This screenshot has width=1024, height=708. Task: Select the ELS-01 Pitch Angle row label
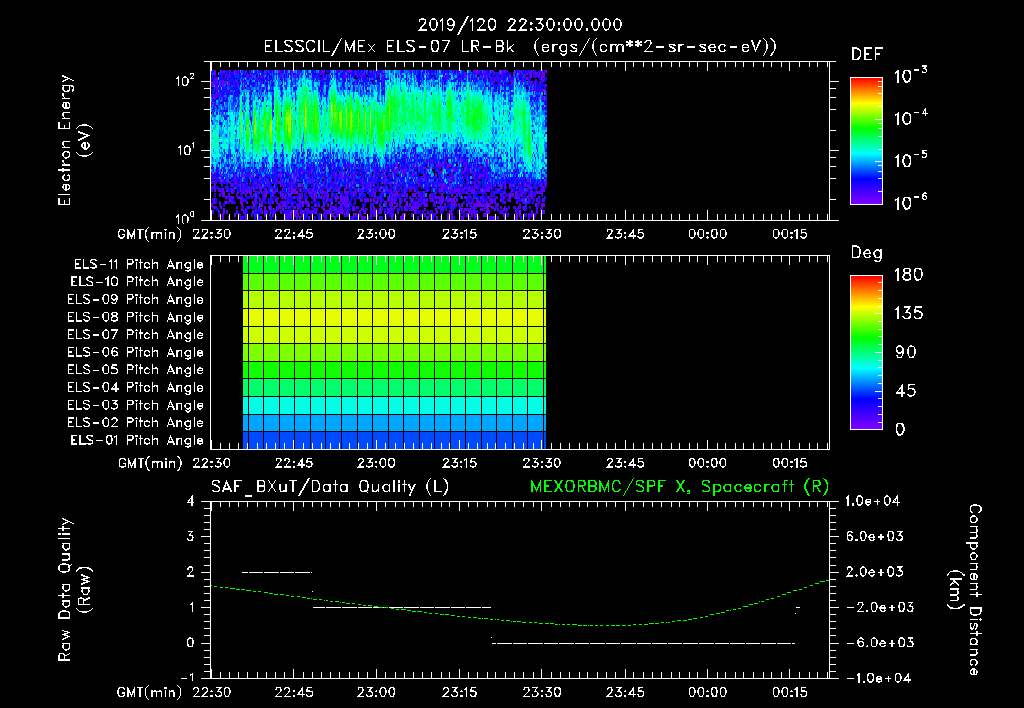coord(137,441)
